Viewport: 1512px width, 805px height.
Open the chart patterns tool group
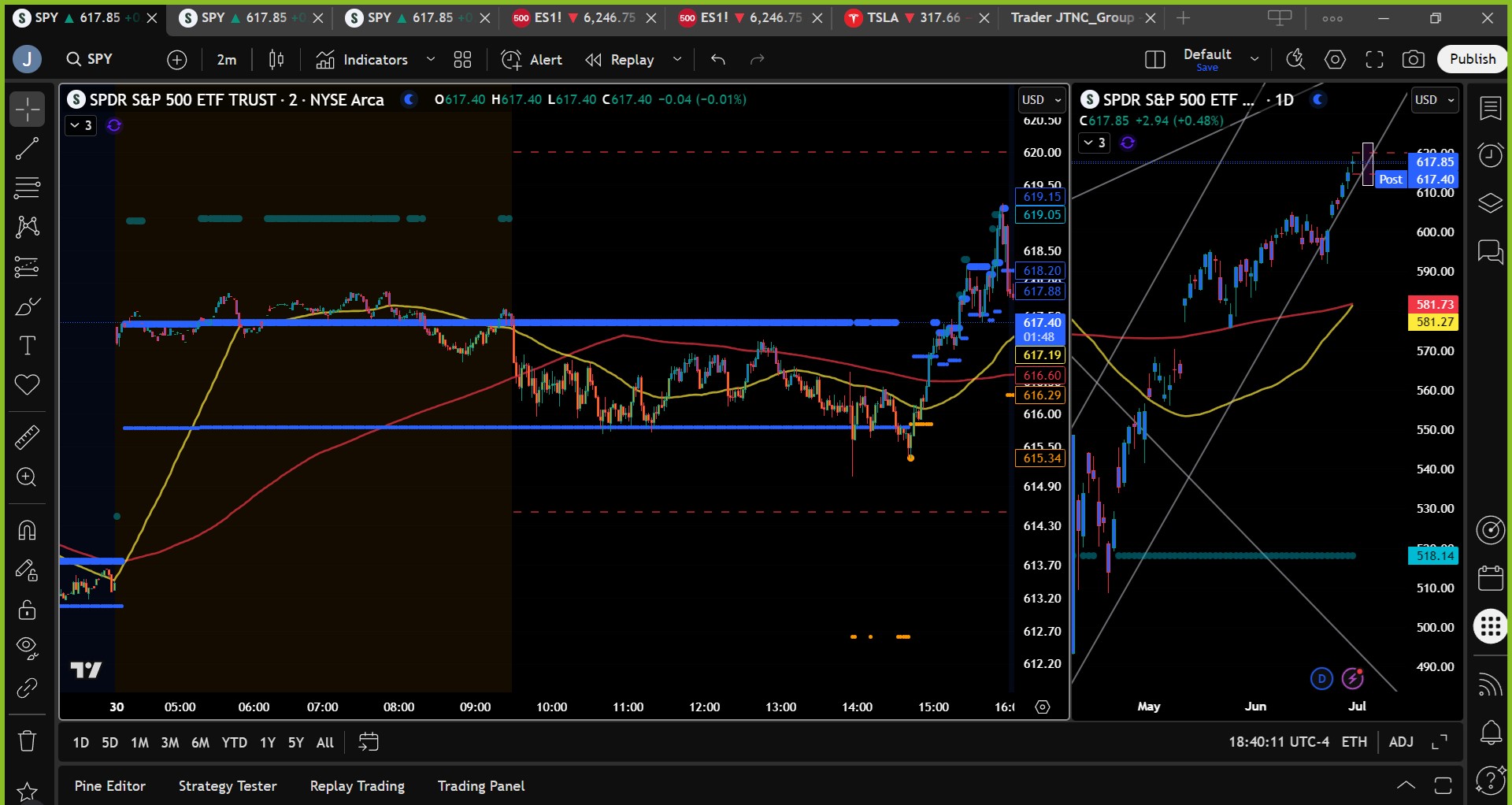click(x=27, y=228)
